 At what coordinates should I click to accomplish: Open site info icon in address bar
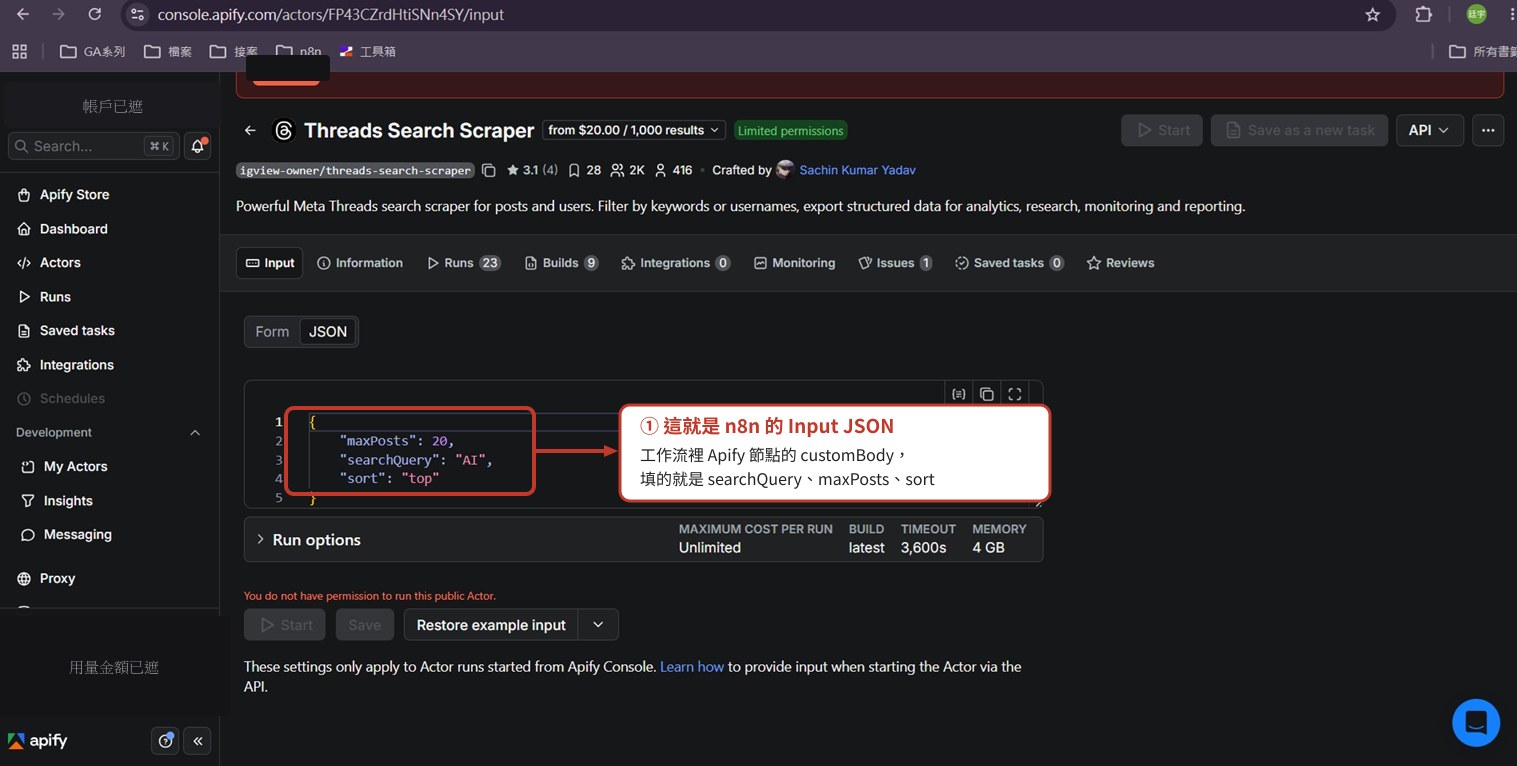[x=138, y=15]
